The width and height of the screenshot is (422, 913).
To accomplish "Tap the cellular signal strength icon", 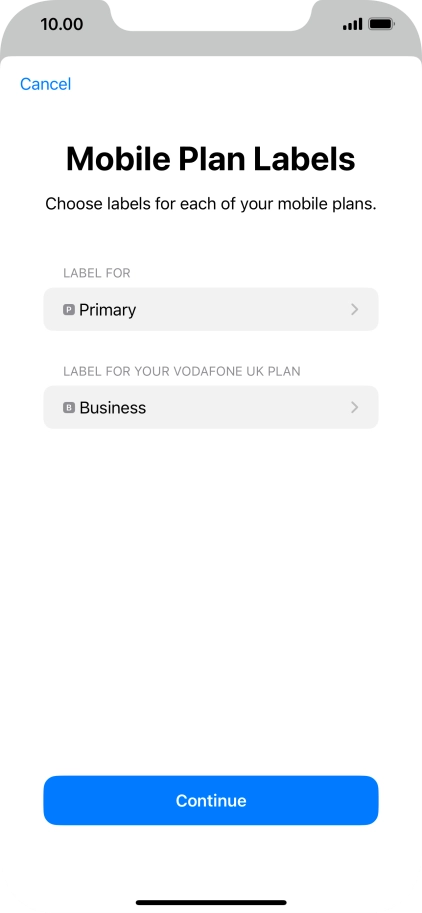I will (352, 24).
